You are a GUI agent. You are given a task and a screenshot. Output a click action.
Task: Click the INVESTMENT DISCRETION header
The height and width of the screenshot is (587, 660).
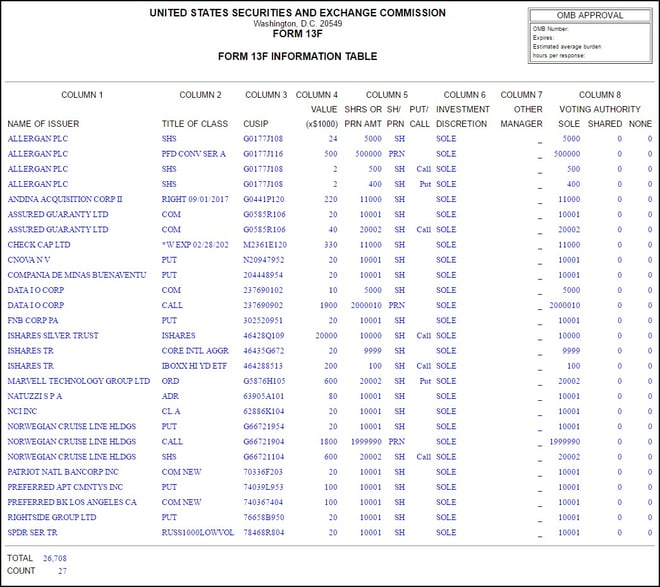point(462,117)
